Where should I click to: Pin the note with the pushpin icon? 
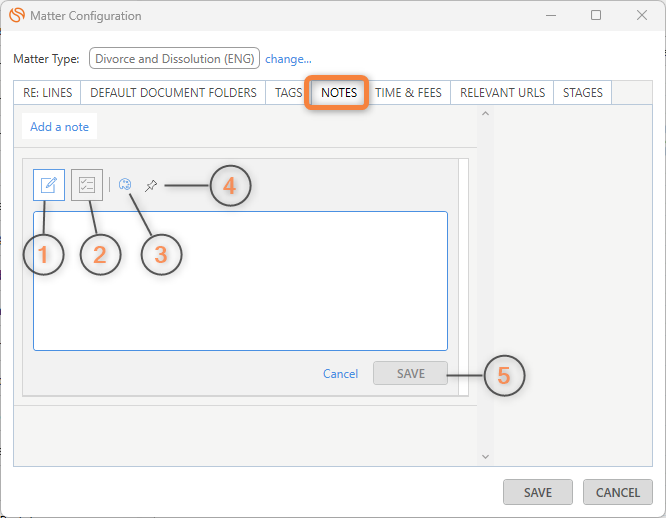tap(151, 185)
